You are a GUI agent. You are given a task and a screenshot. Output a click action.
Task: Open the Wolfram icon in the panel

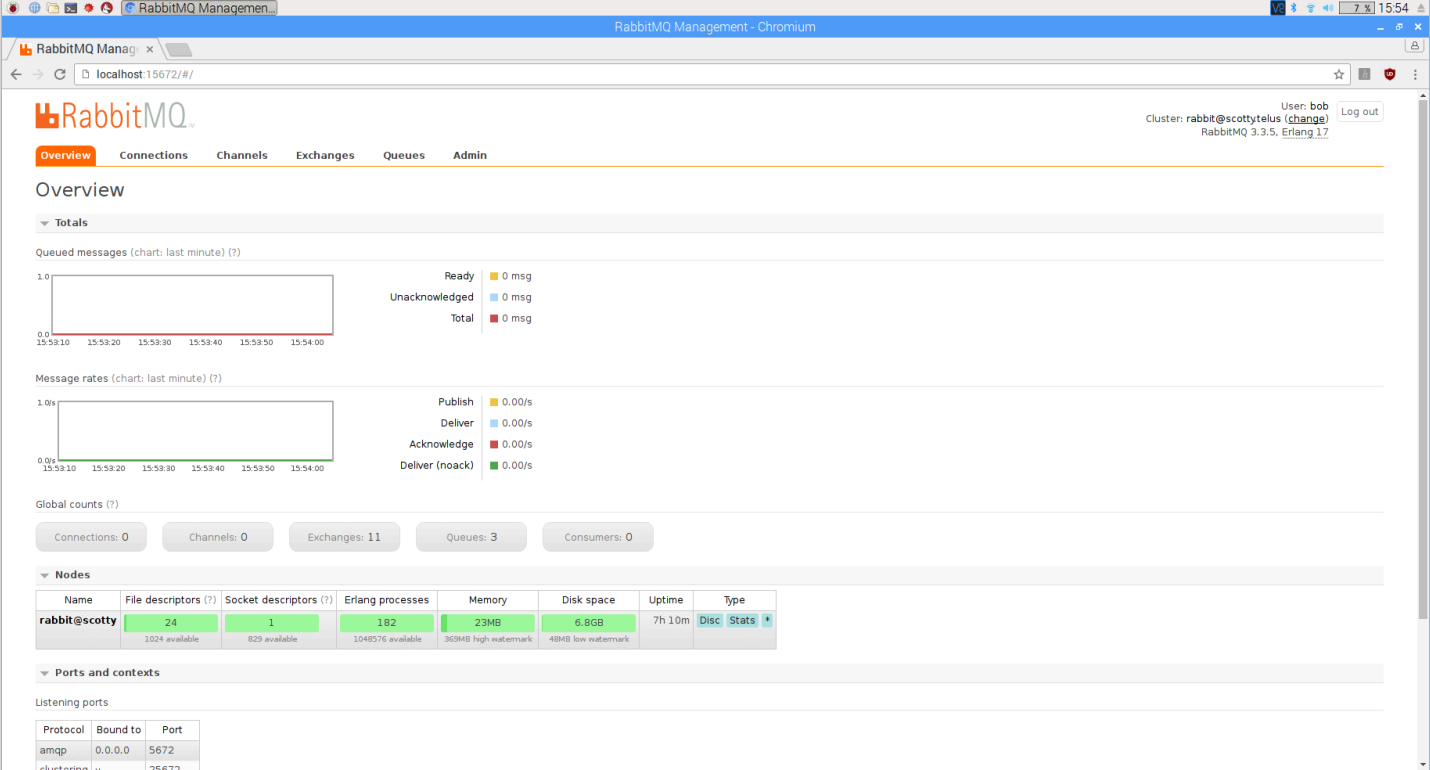(x=107, y=8)
